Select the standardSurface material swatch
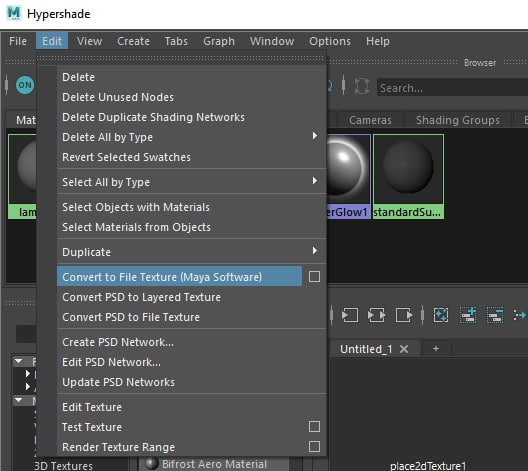 (408, 176)
